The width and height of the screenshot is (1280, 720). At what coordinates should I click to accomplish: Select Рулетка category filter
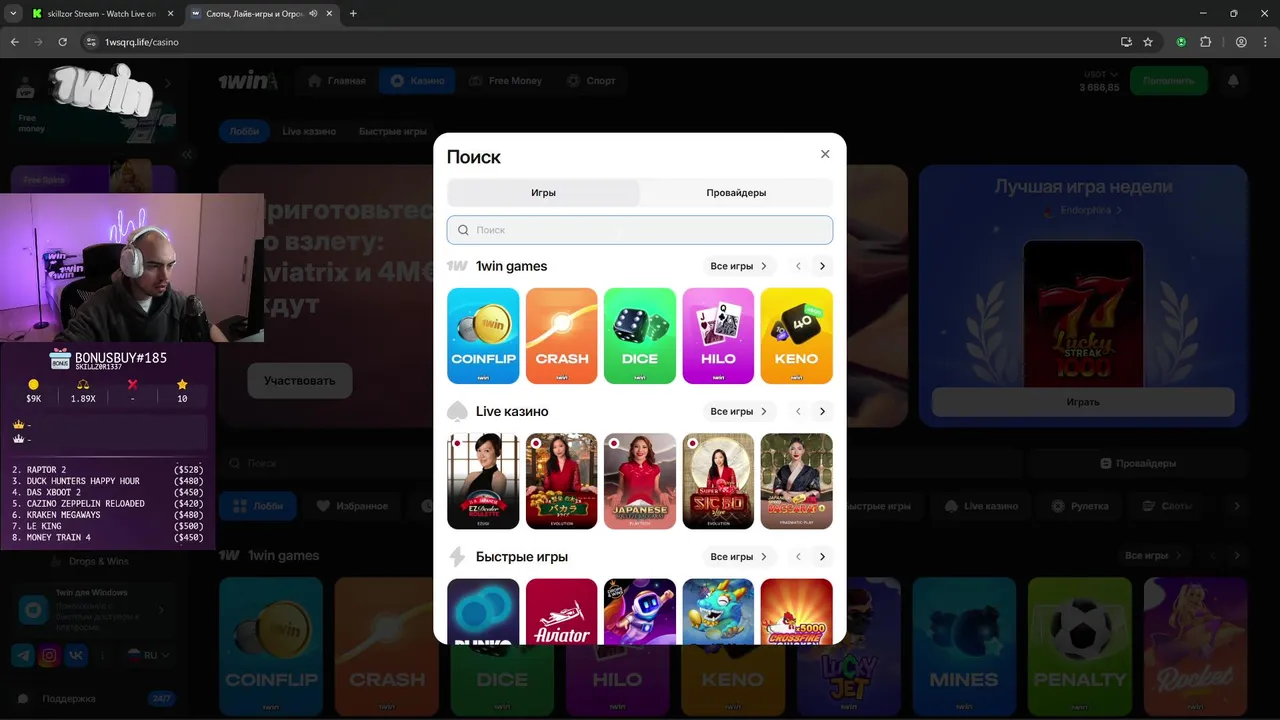(x=1080, y=506)
